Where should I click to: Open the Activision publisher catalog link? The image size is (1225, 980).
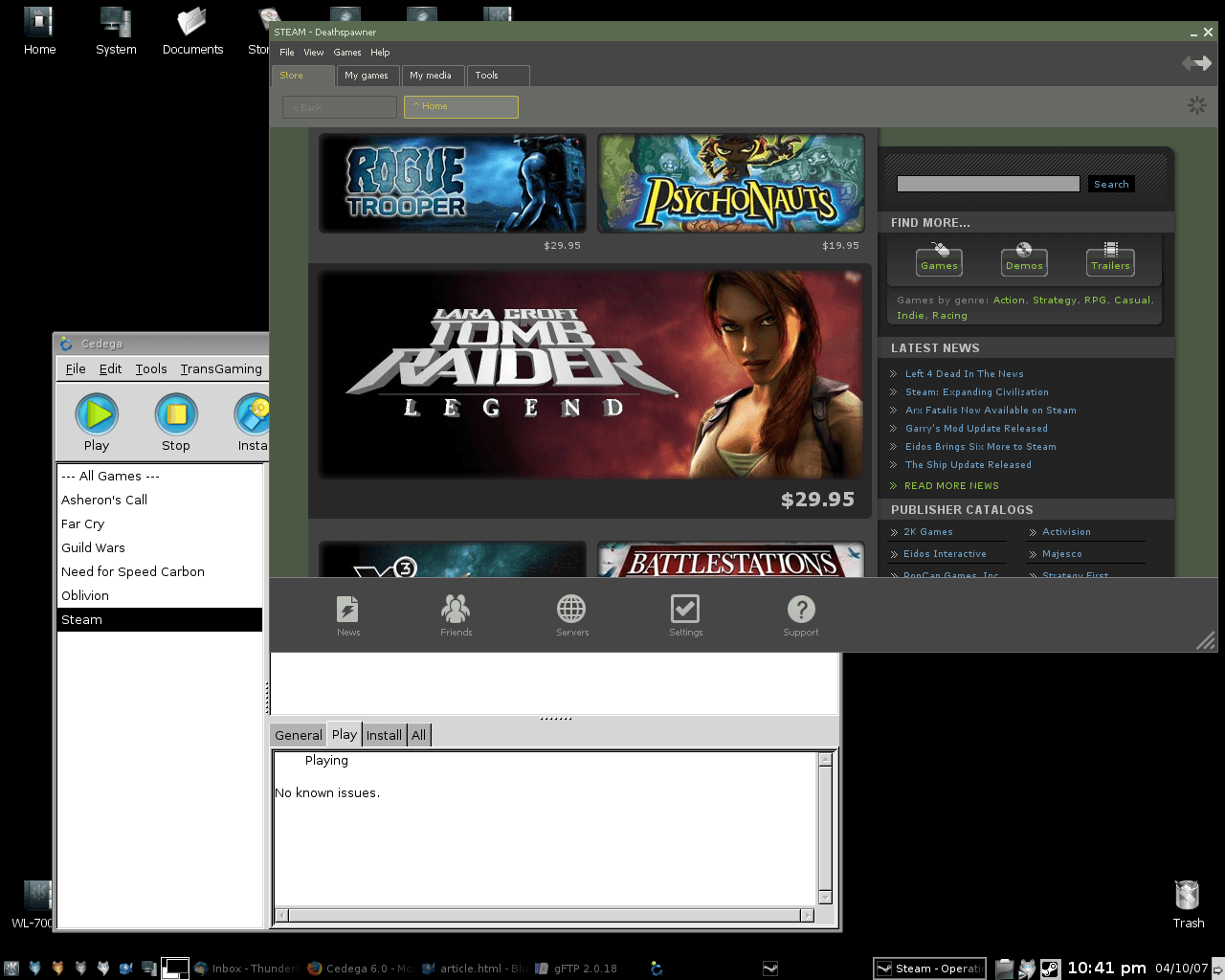coord(1066,532)
